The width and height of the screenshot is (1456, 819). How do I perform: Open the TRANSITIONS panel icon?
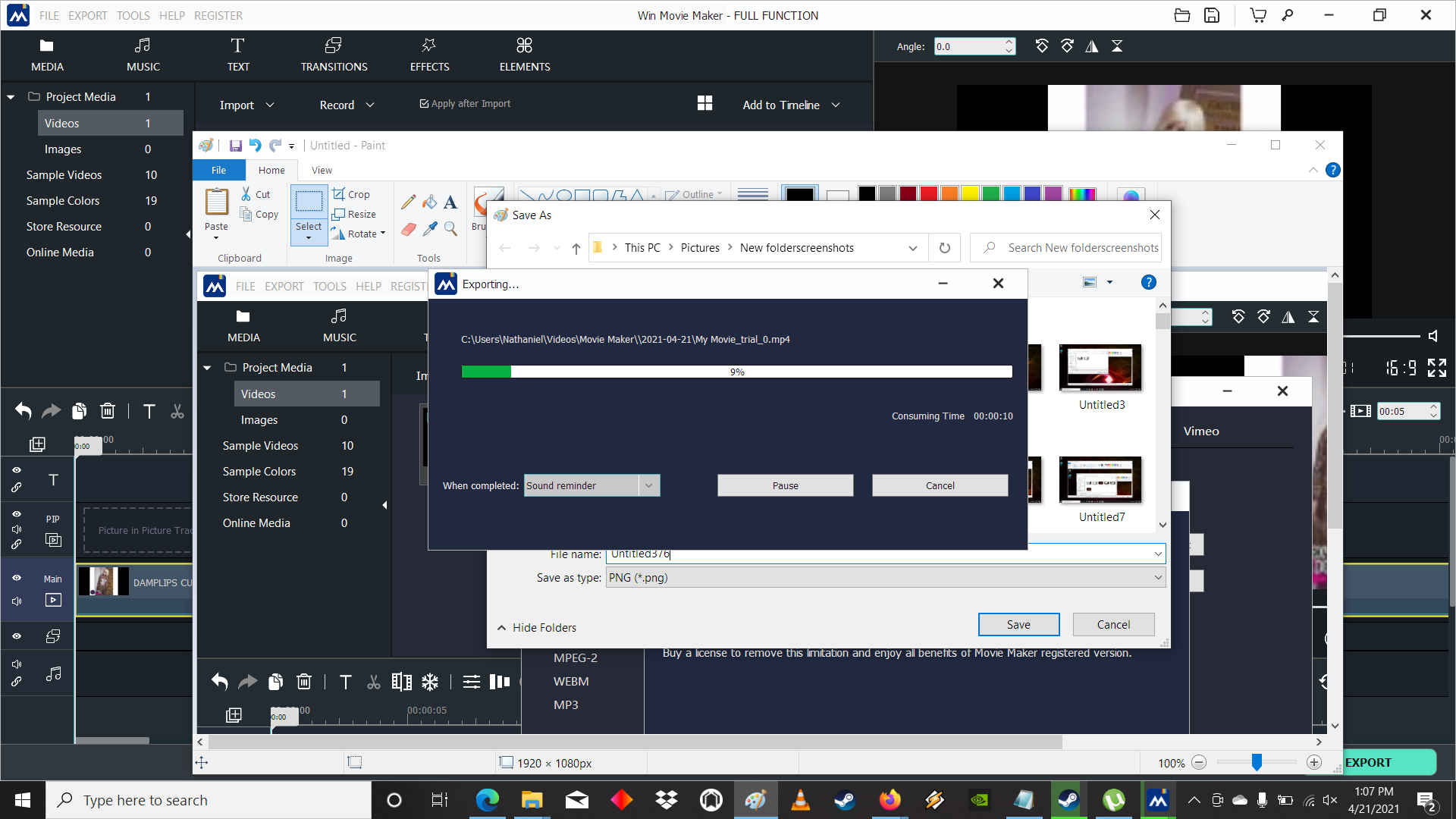point(334,45)
